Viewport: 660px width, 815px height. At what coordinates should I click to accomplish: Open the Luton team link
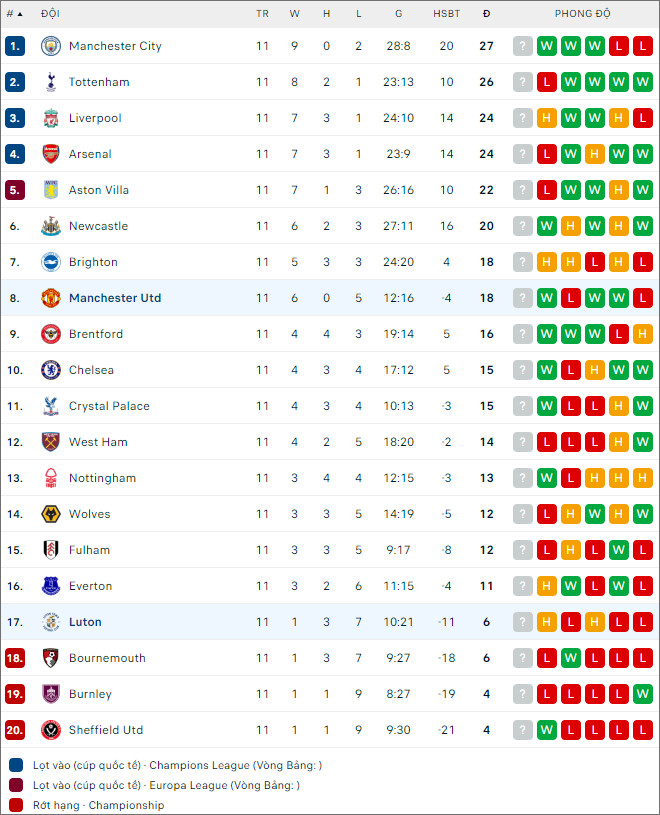point(85,622)
